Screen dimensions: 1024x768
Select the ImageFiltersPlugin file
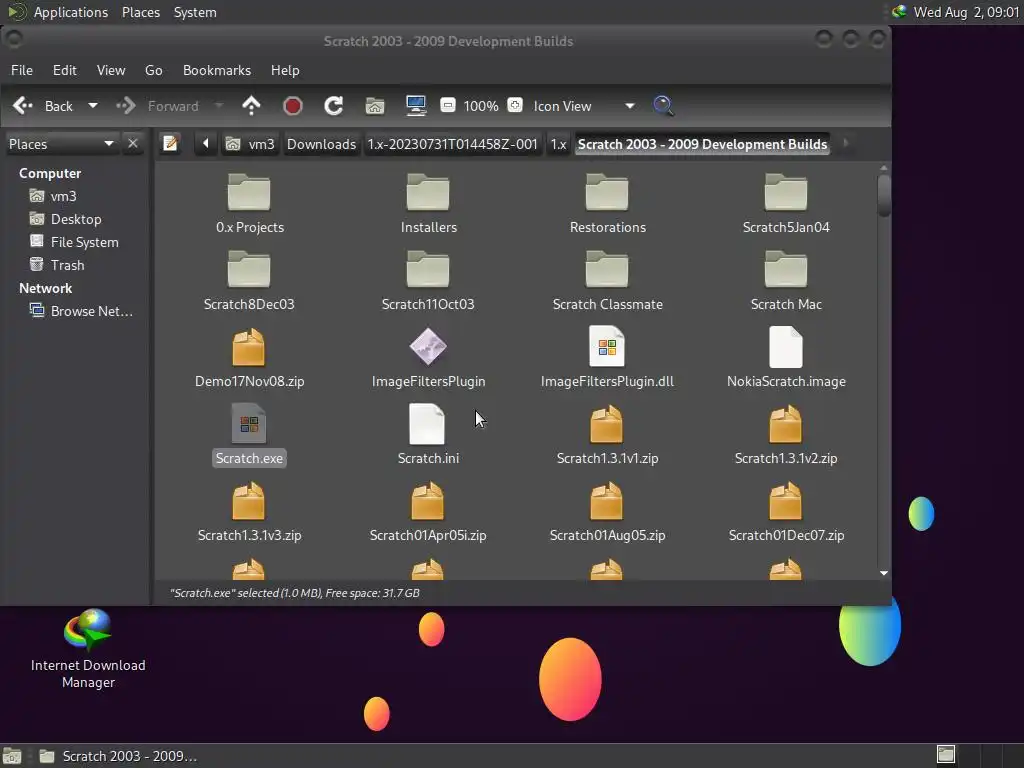click(x=428, y=358)
